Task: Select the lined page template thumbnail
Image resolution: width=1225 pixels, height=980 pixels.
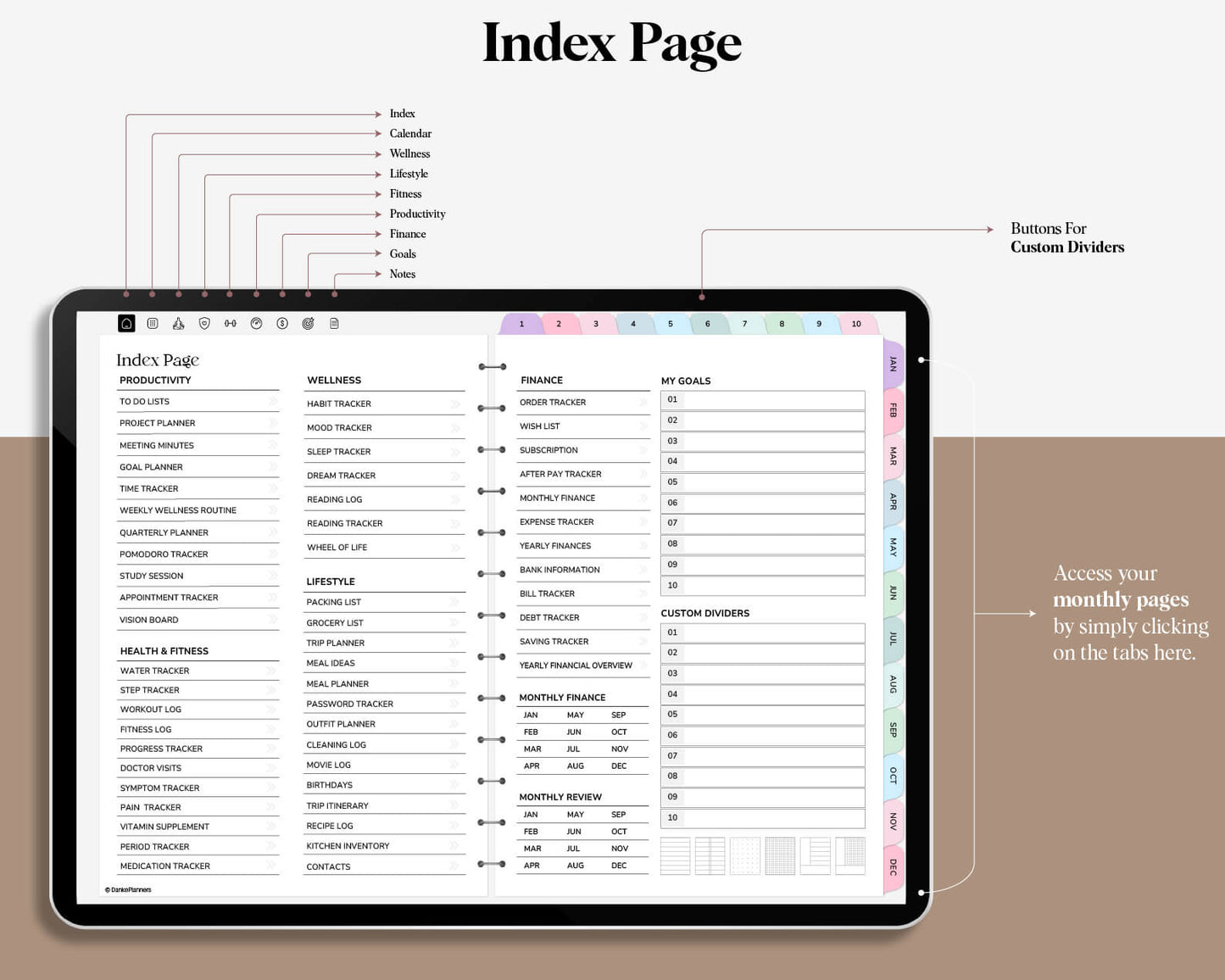Action: pos(675,855)
